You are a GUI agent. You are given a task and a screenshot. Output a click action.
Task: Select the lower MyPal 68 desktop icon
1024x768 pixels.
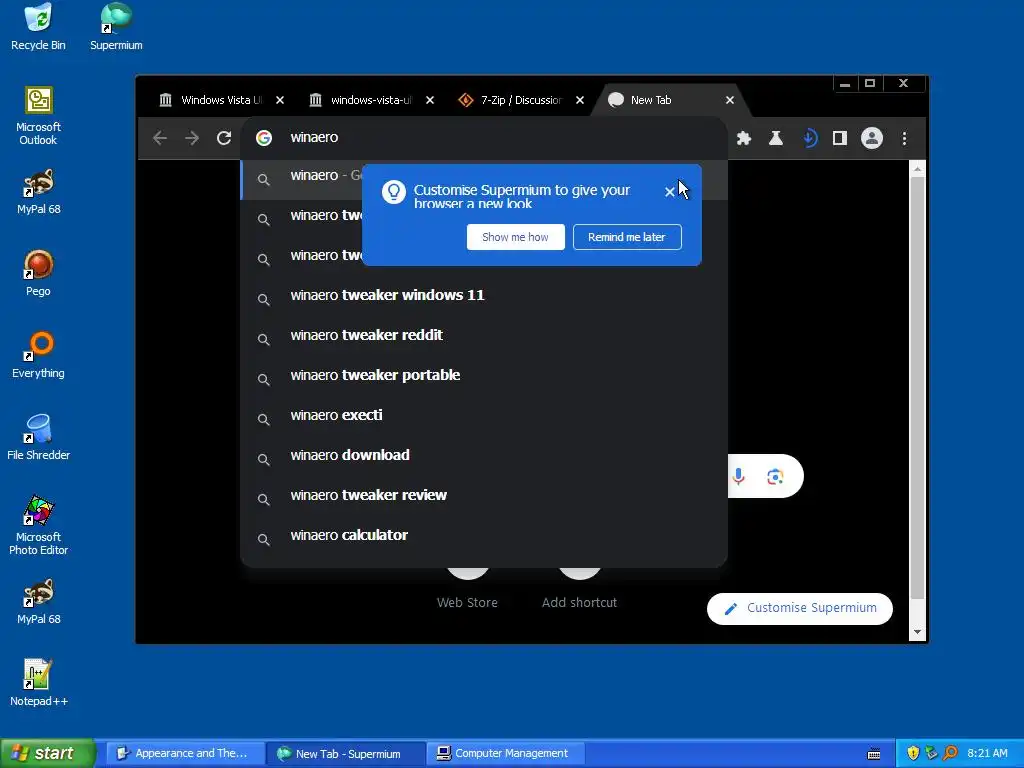coord(38,601)
